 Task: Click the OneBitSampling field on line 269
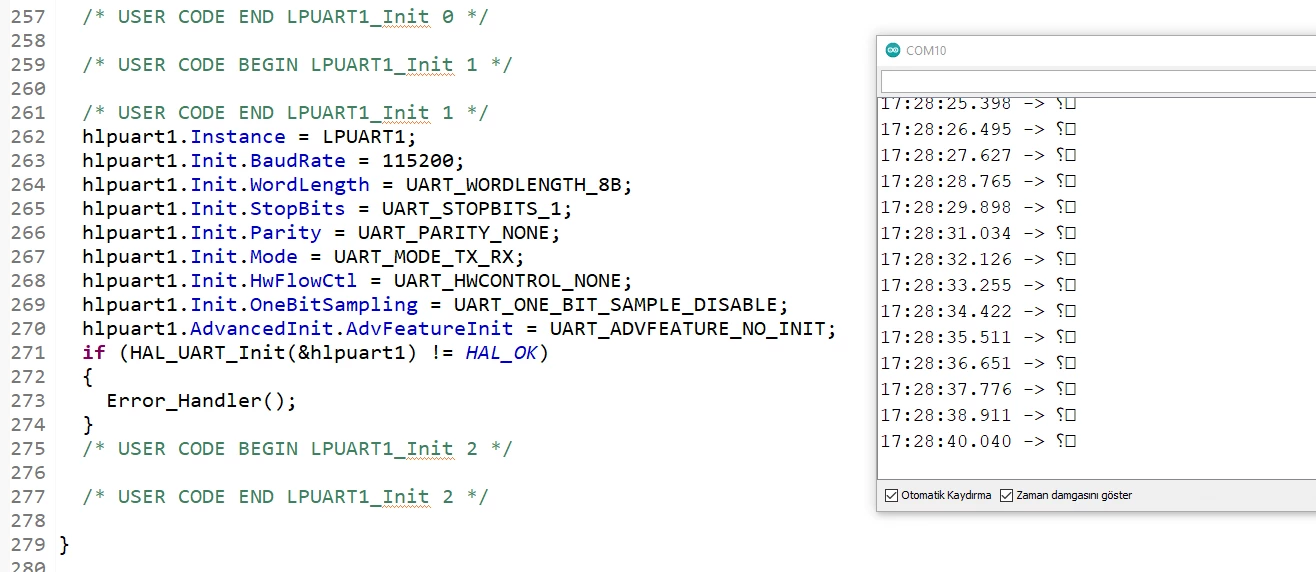pyautogui.click(x=333, y=305)
